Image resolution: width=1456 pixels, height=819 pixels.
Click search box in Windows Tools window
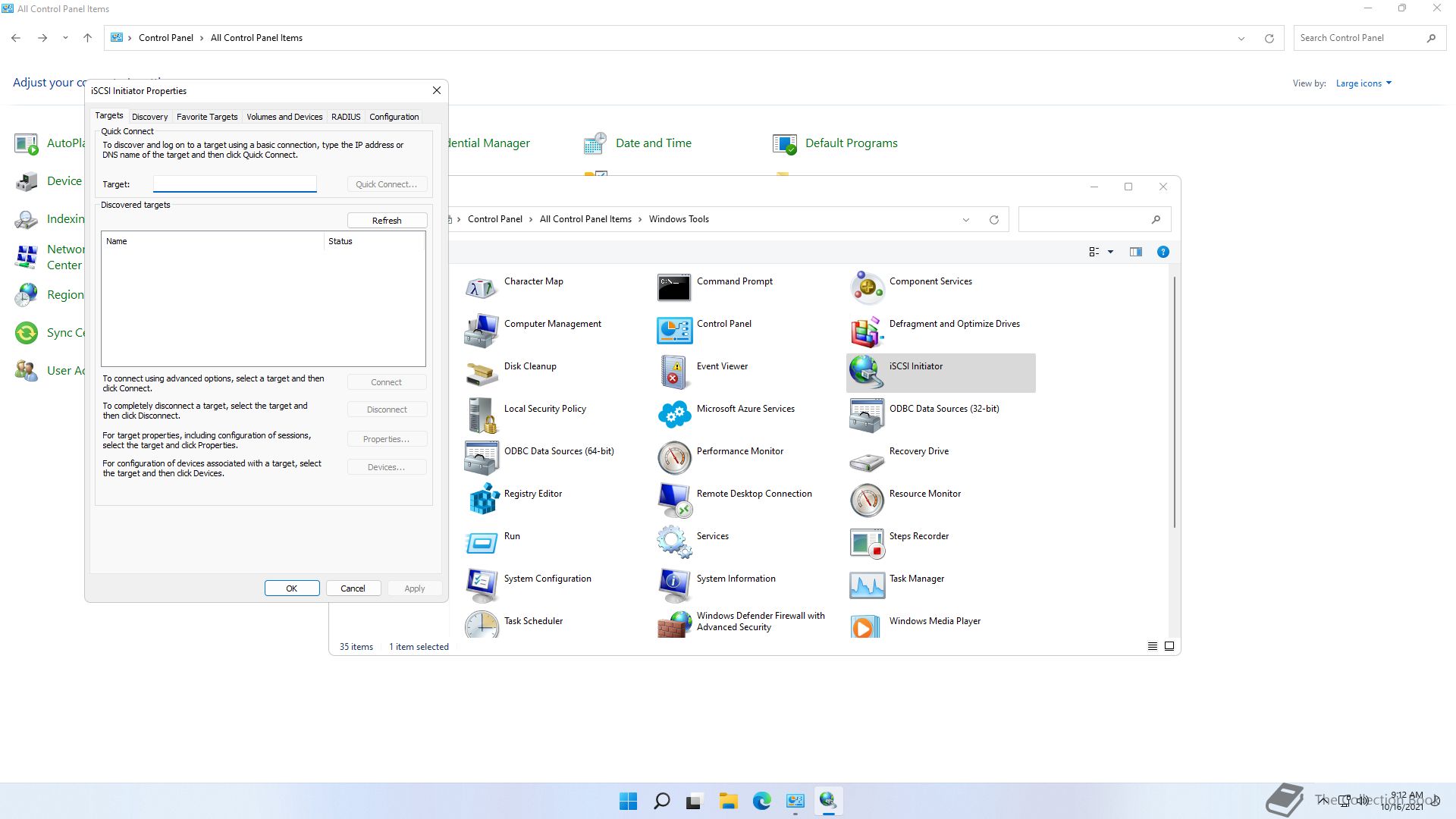tap(1094, 219)
